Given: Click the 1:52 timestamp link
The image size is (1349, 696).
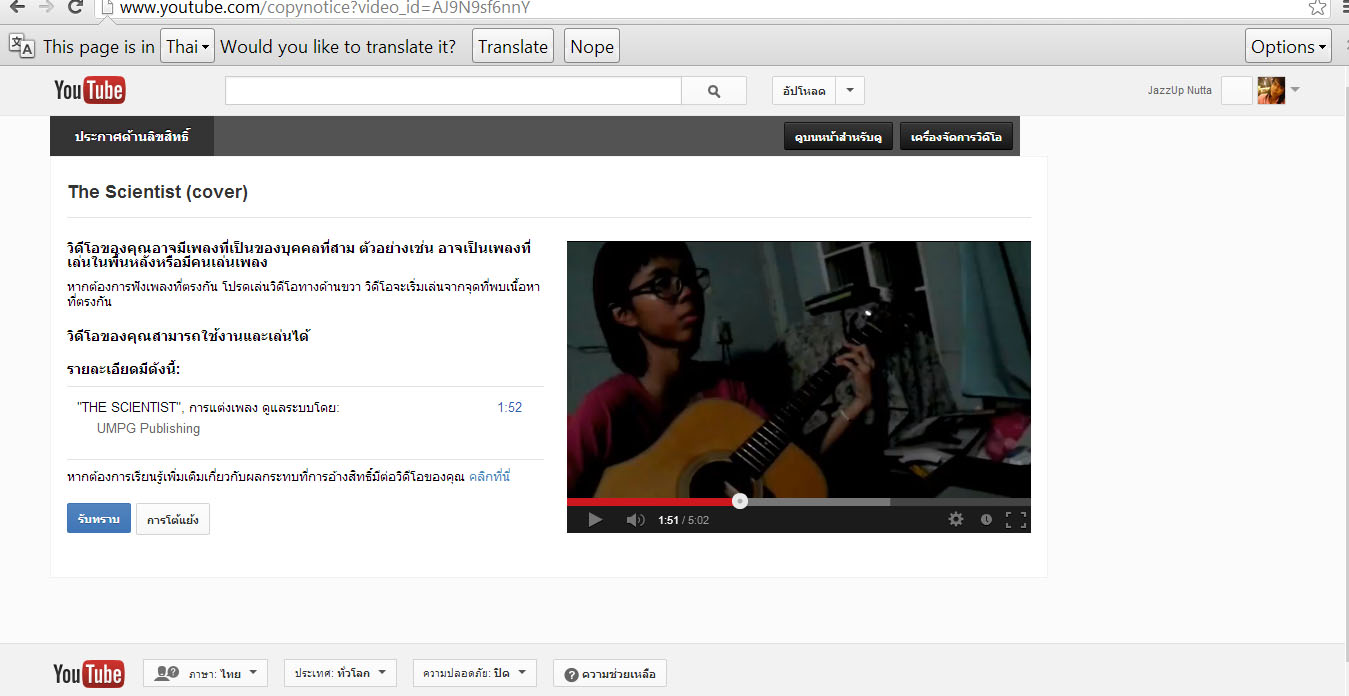Looking at the screenshot, I should pyautogui.click(x=510, y=407).
